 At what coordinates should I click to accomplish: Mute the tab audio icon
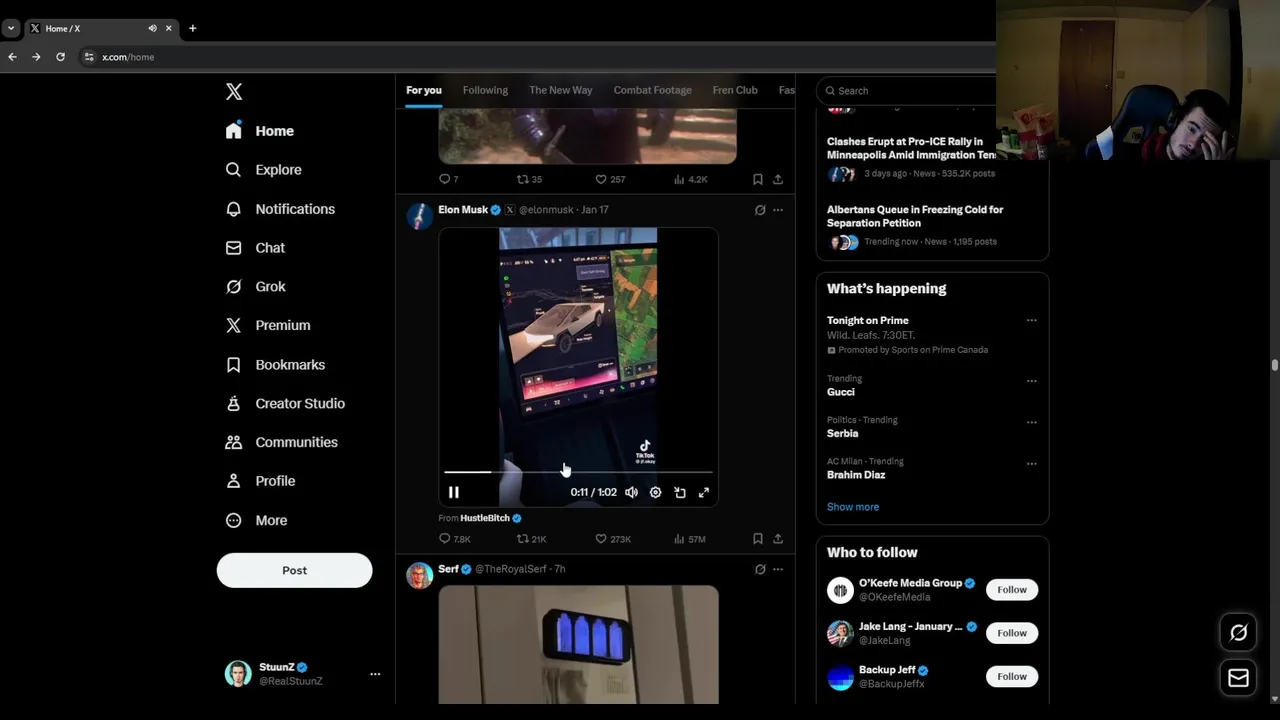152,28
